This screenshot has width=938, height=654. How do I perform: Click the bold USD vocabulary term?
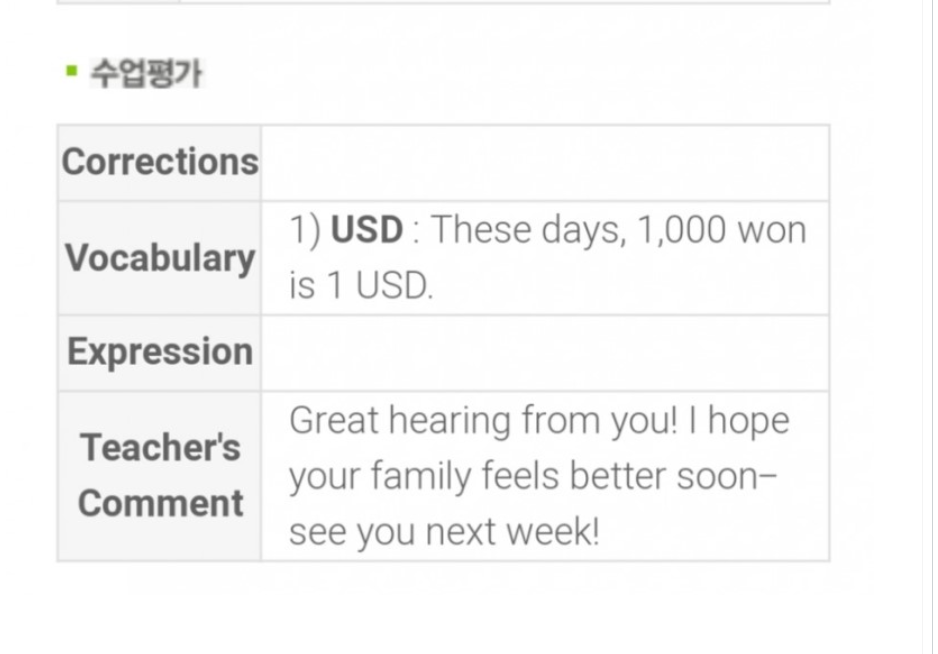tap(367, 229)
